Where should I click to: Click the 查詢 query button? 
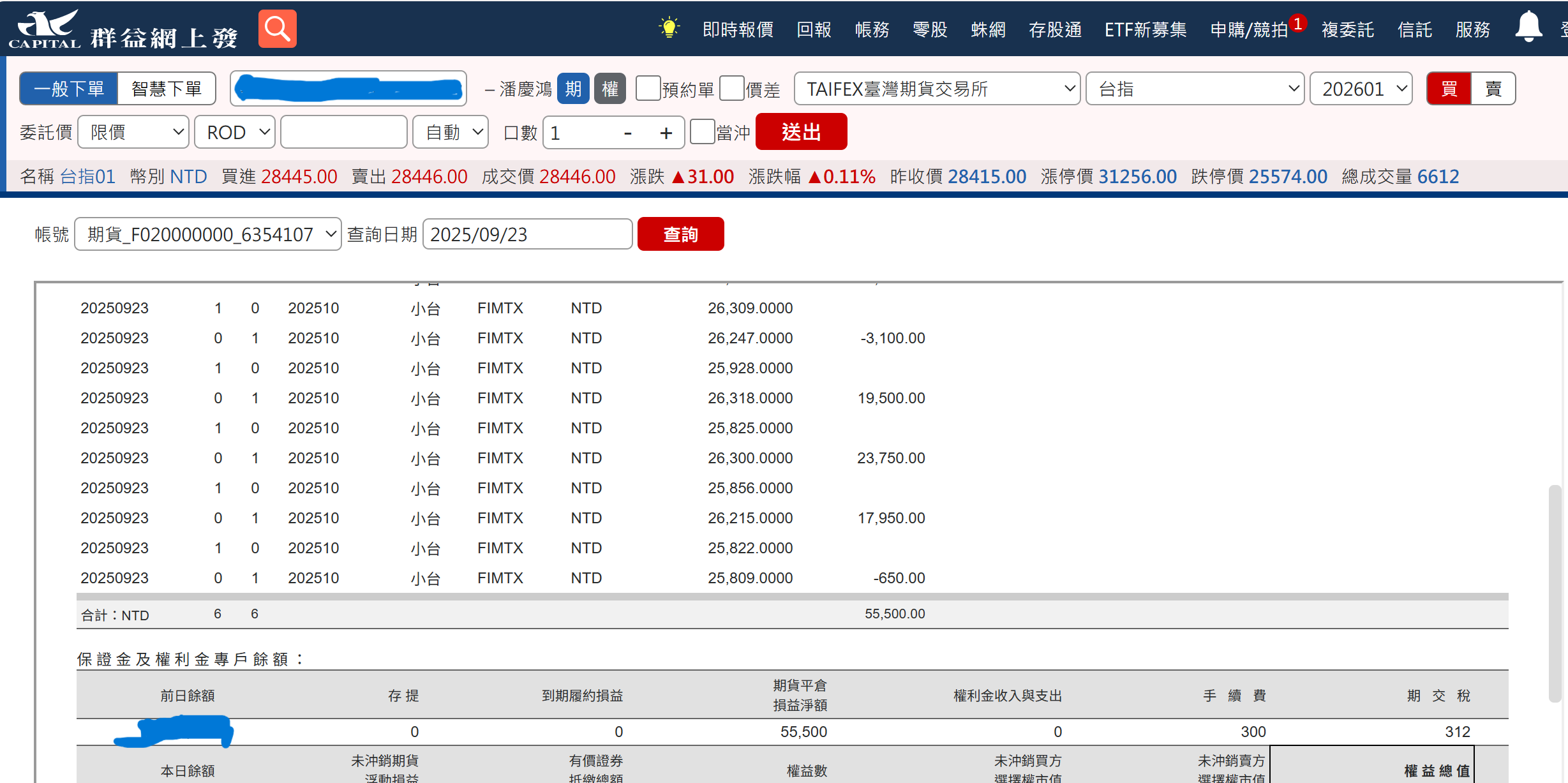pyautogui.click(x=680, y=234)
